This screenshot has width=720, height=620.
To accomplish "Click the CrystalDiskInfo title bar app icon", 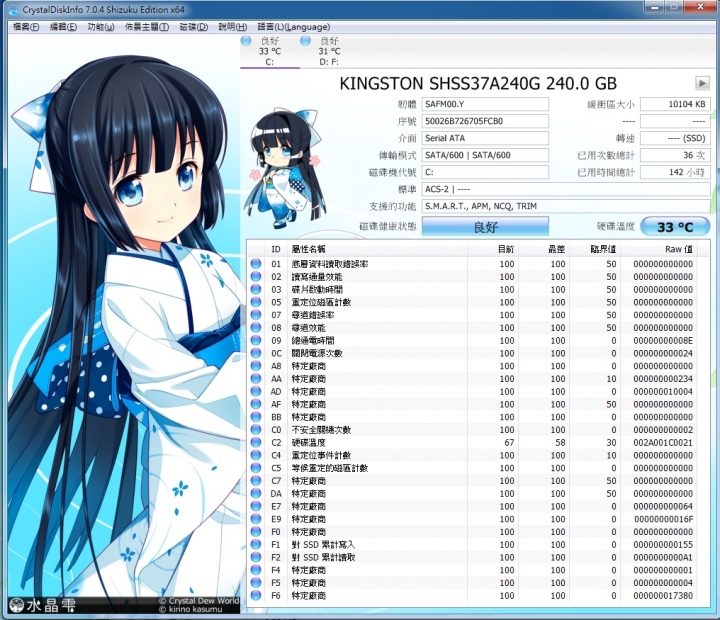I will (13, 9).
